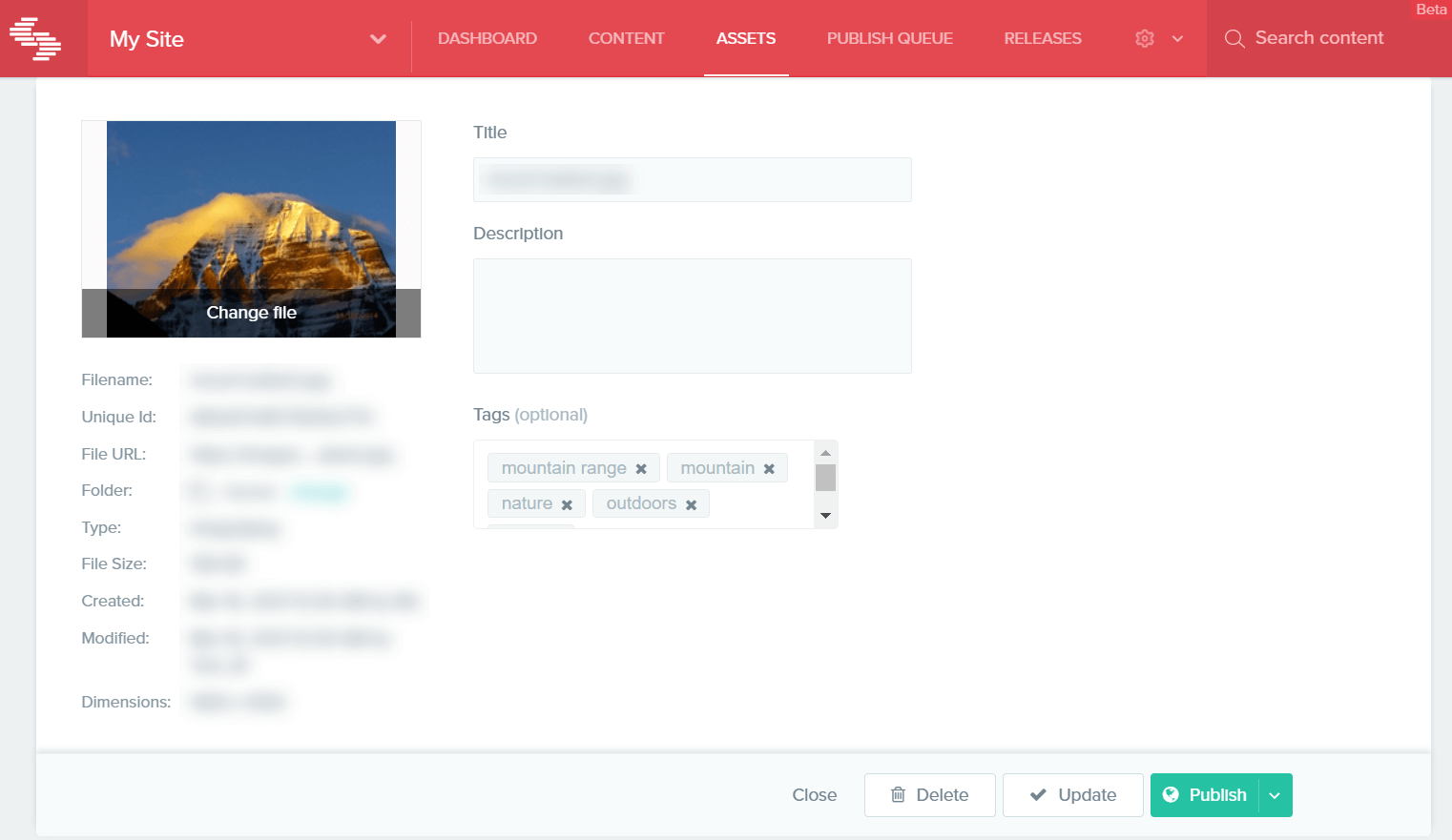Image resolution: width=1452 pixels, height=840 pixels.
Task: Expand the My Site stack dropdown
Action: click(378, 39)
